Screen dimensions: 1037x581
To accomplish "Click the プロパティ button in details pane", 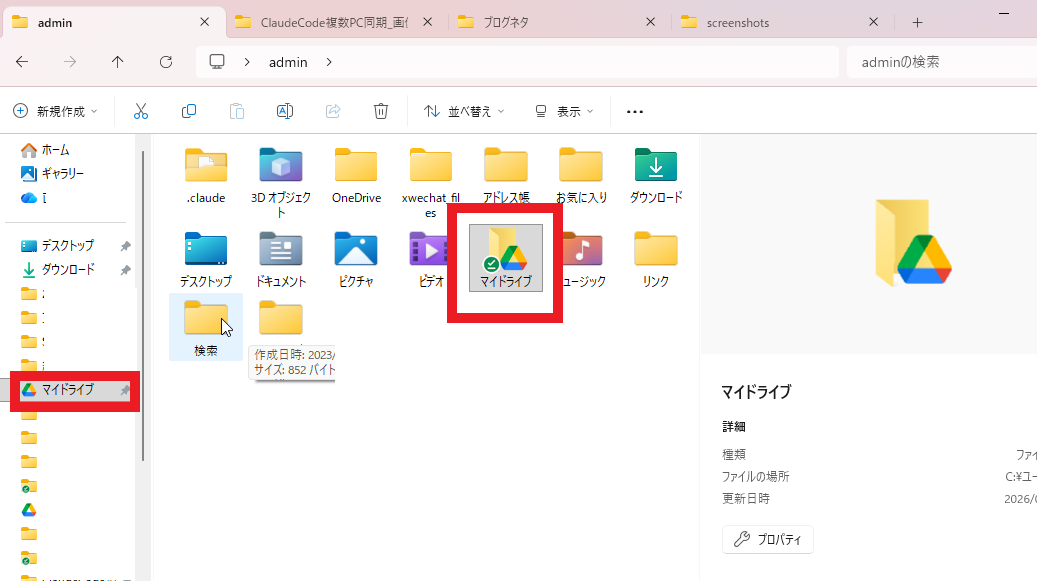I will click(767, 539).
